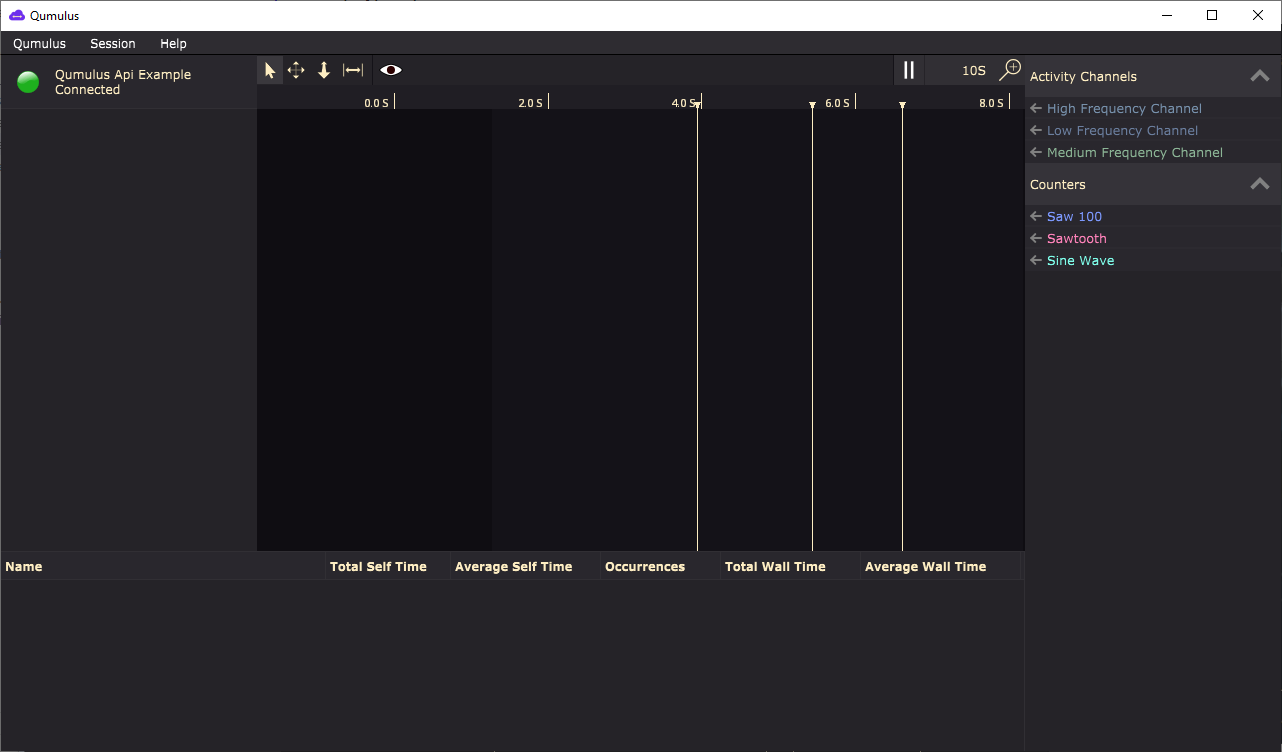
Task: Click the 2.0 S ruler label
Action: tap(530, 103)
